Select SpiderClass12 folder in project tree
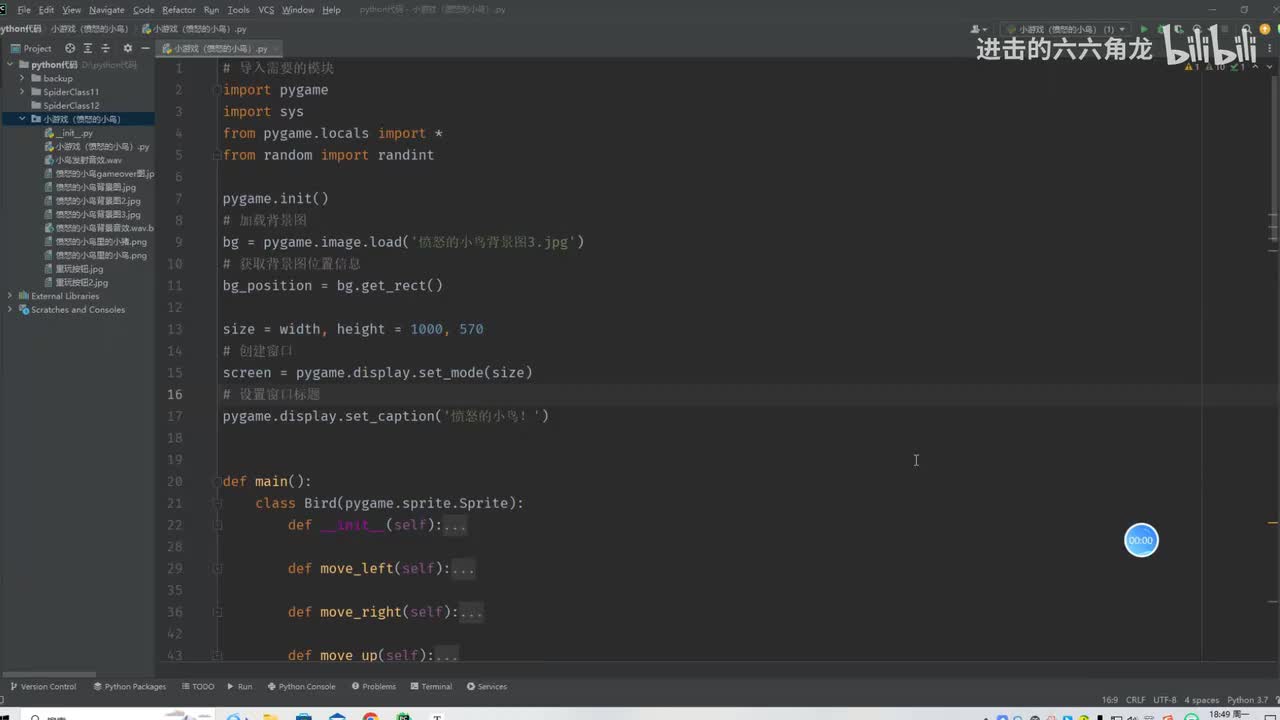Viewport: 1280px width, 720px height. pyautogui.click(x=71, y=105)
